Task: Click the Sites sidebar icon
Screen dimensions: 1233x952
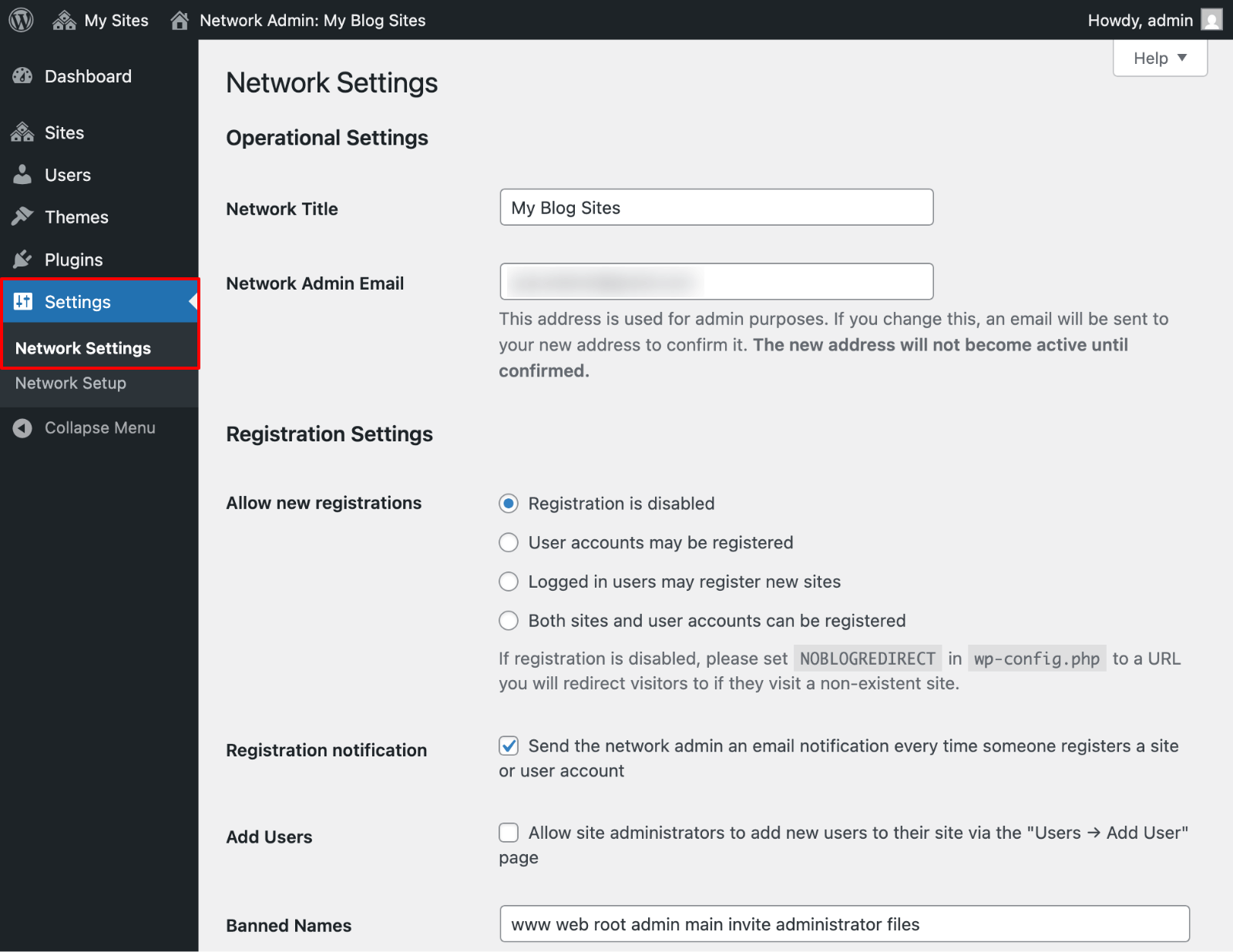Action: point(22,132)
